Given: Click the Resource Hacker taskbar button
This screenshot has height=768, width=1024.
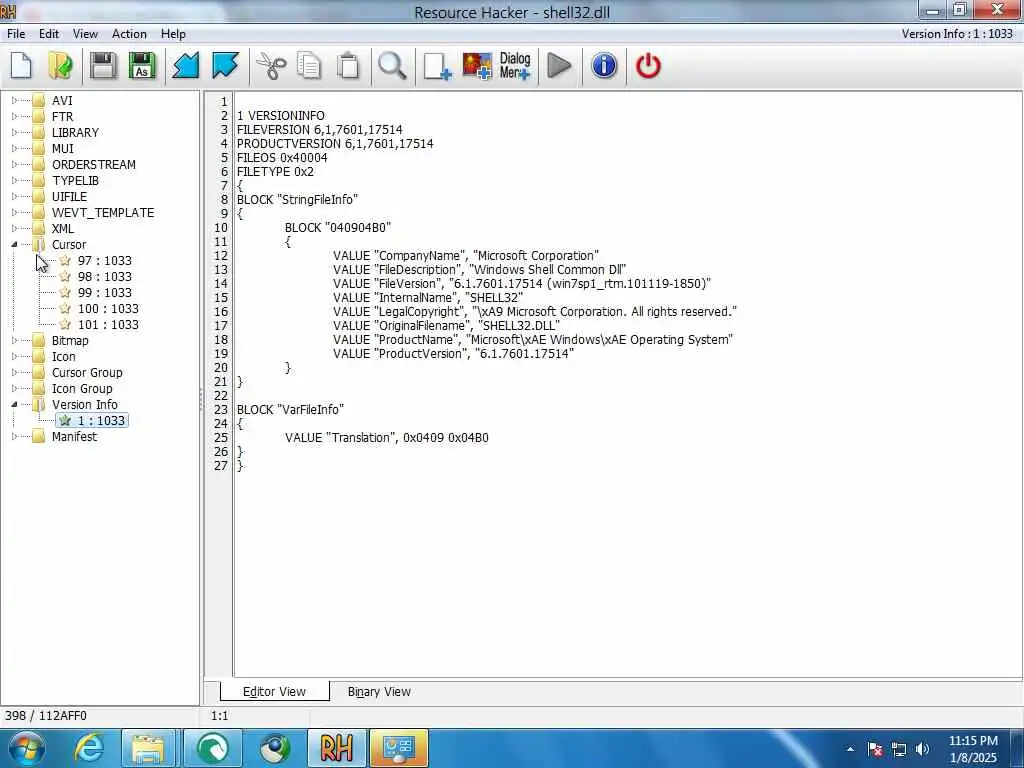Looking at the screenshot, I should (x=336, y=748).
